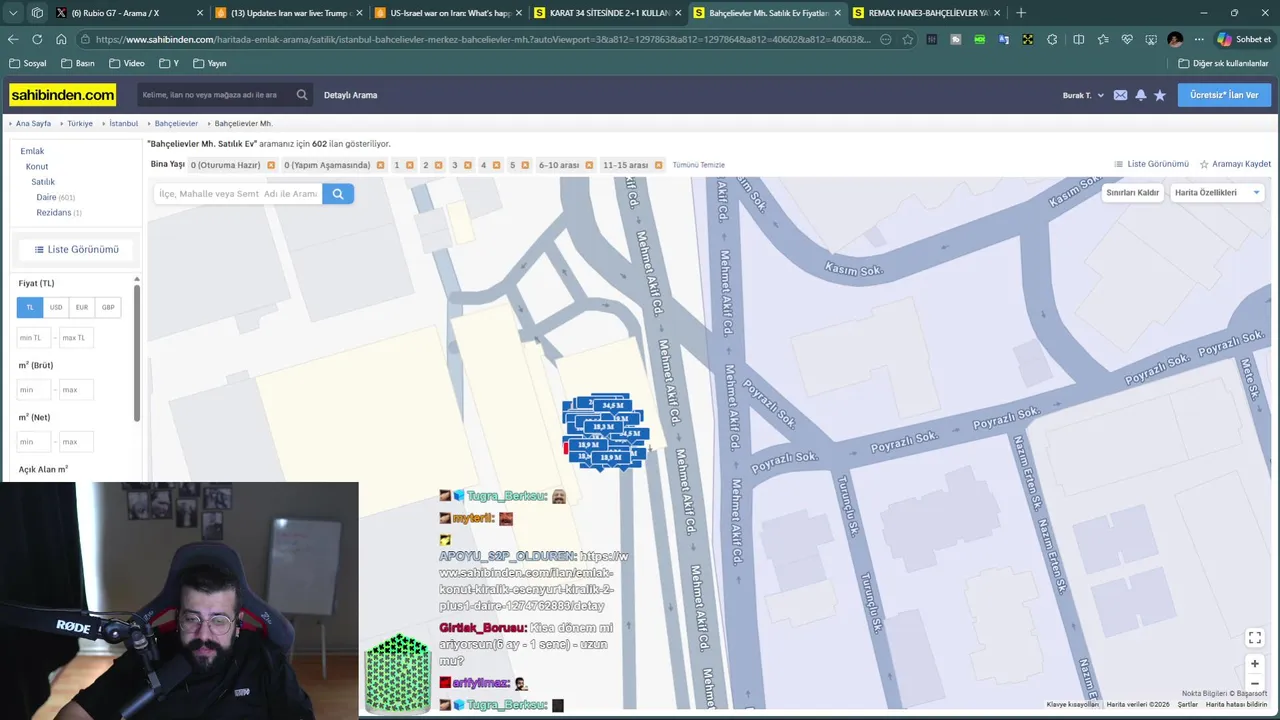Open the 'İstanbul' breadcrumb link
Screen dimensions: 1280x720
click(x=124, y=123)
